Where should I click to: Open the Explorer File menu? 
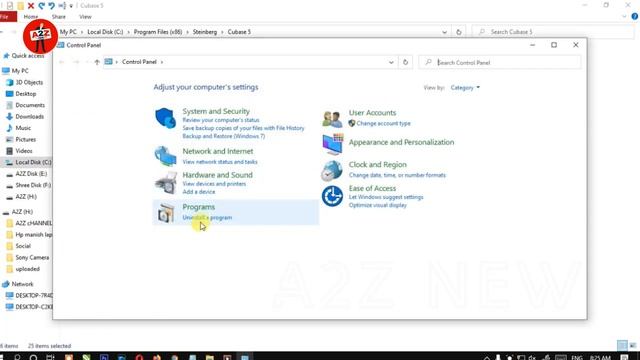pos(7,17)
